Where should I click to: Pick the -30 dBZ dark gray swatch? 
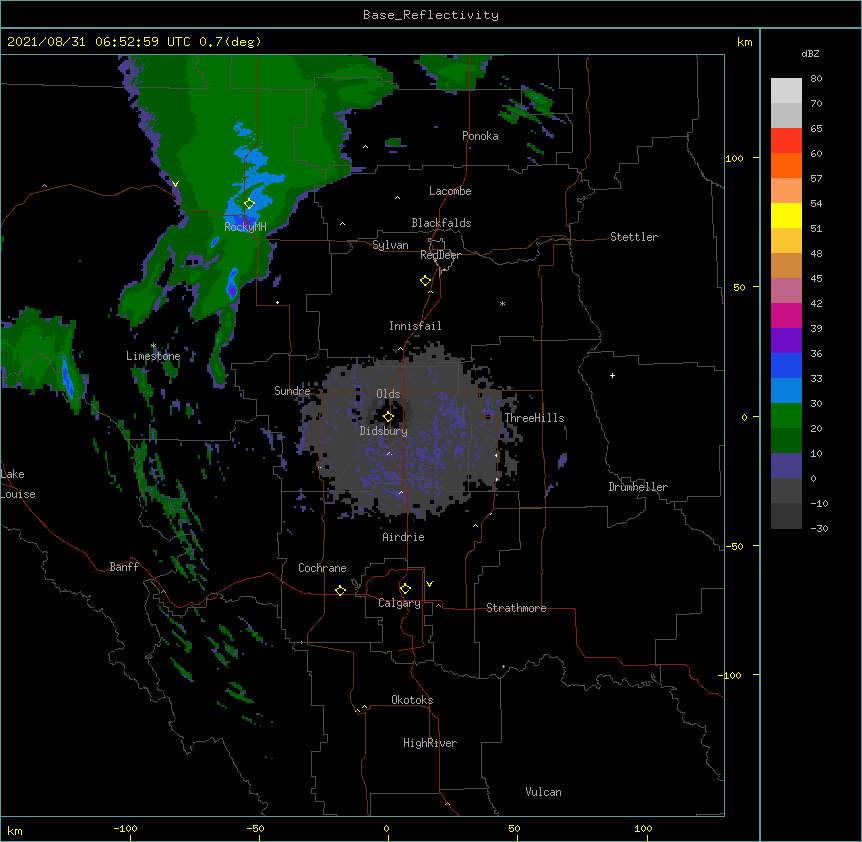[786, 516]
